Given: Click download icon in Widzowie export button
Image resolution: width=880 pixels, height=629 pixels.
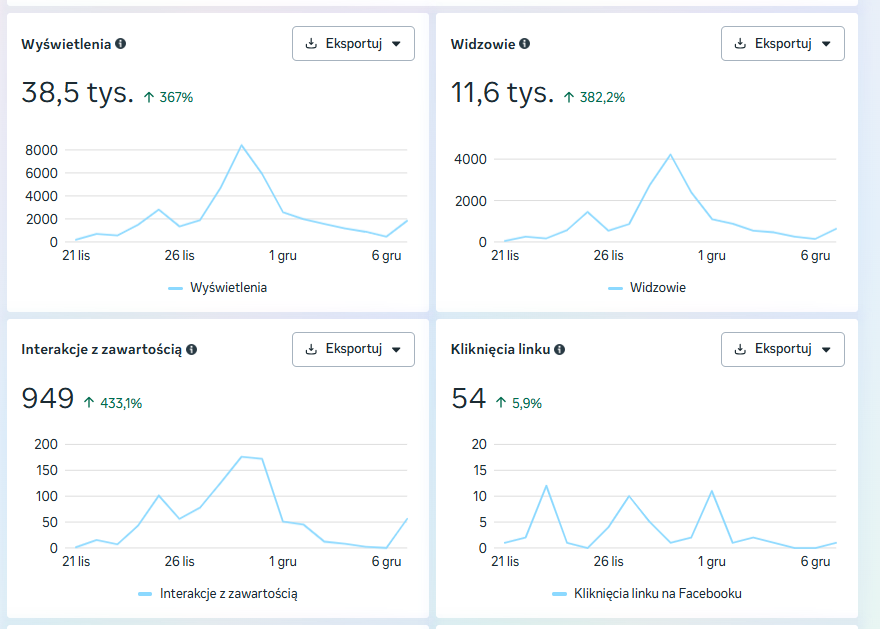Looking at the screenshot, I should 740,44.
